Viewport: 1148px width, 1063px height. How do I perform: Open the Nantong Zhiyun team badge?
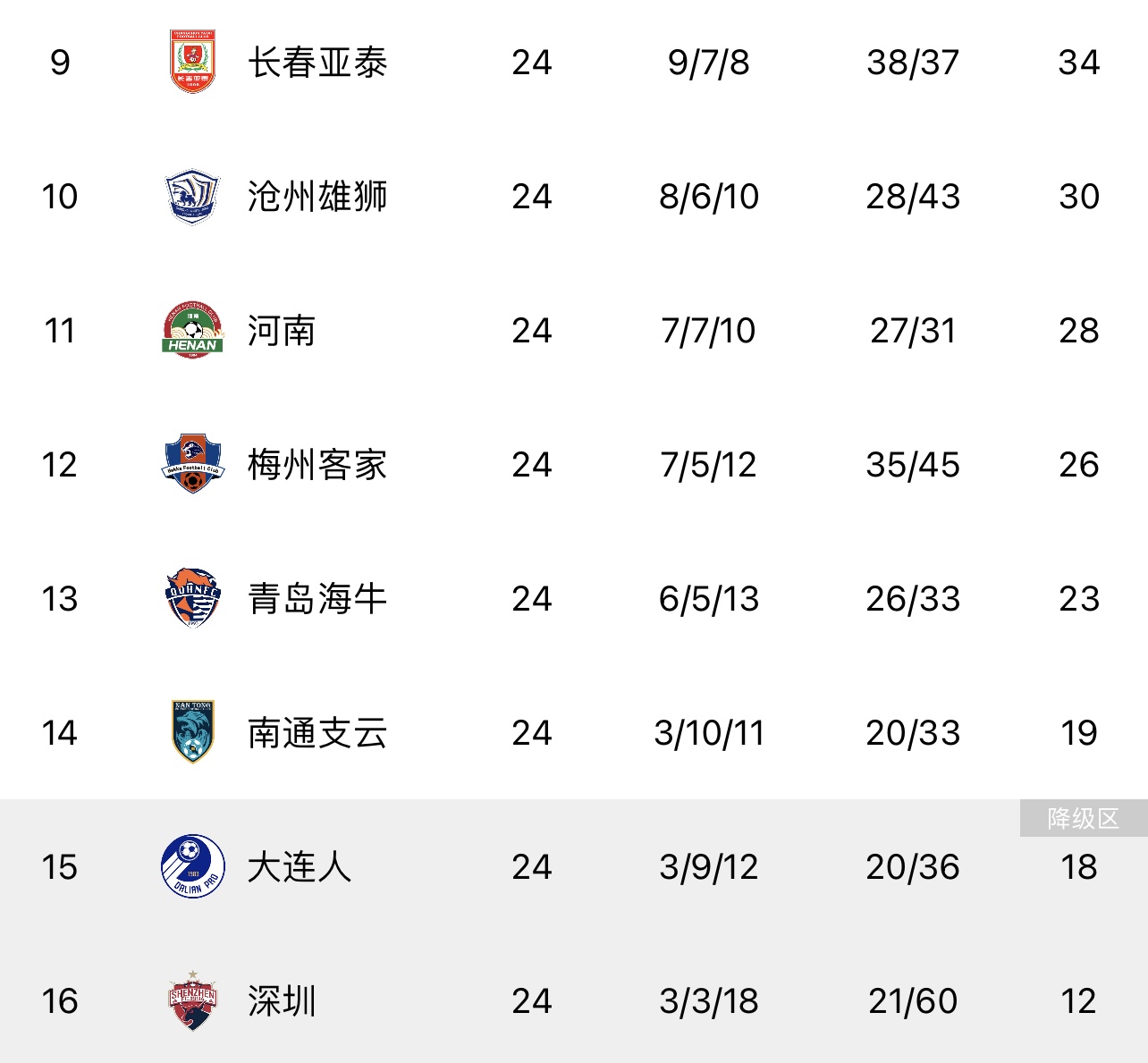point(192,732)
